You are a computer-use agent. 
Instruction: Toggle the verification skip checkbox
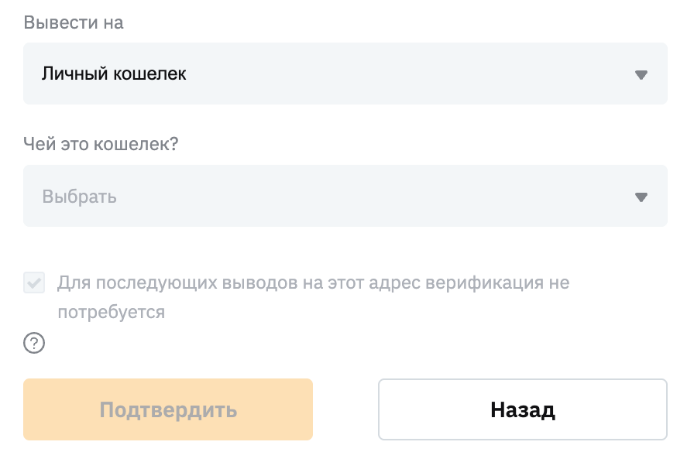35,283
